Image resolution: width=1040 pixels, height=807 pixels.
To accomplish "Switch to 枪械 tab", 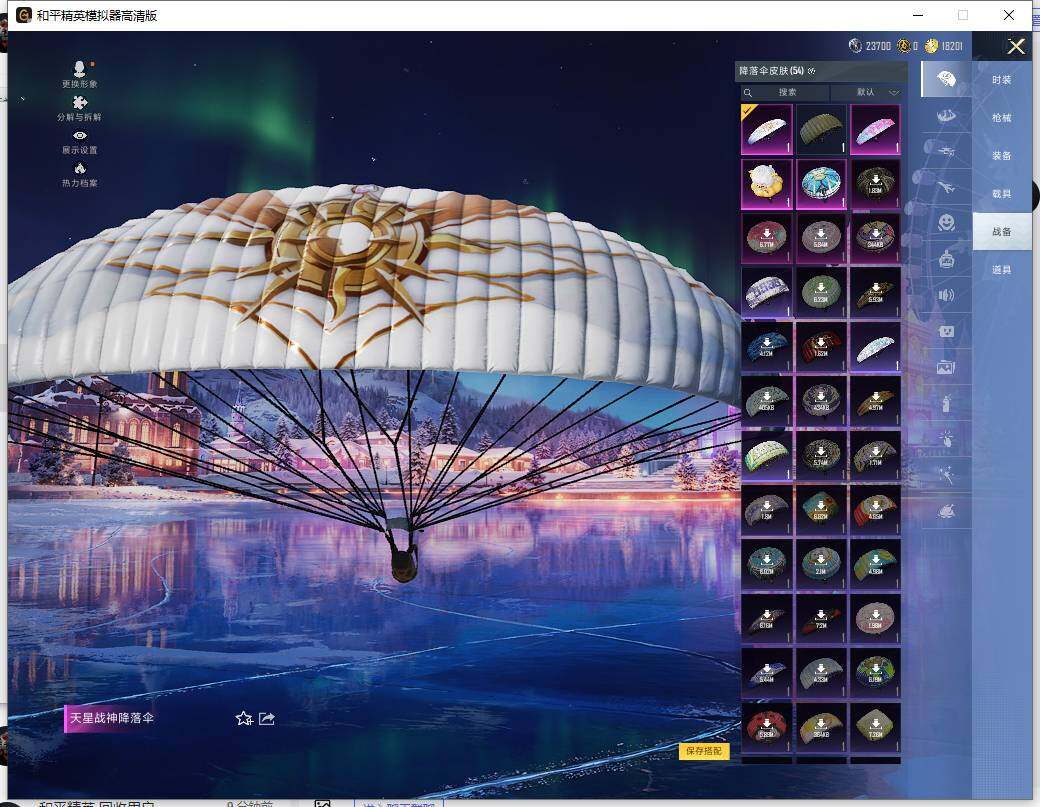I will 1002,117.
